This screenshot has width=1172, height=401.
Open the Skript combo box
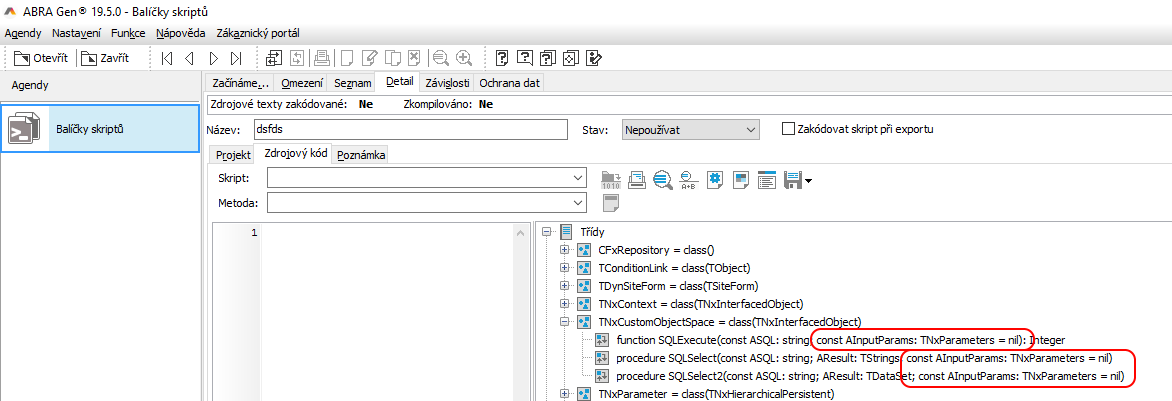pyautogui.click(x=426, y=178)
